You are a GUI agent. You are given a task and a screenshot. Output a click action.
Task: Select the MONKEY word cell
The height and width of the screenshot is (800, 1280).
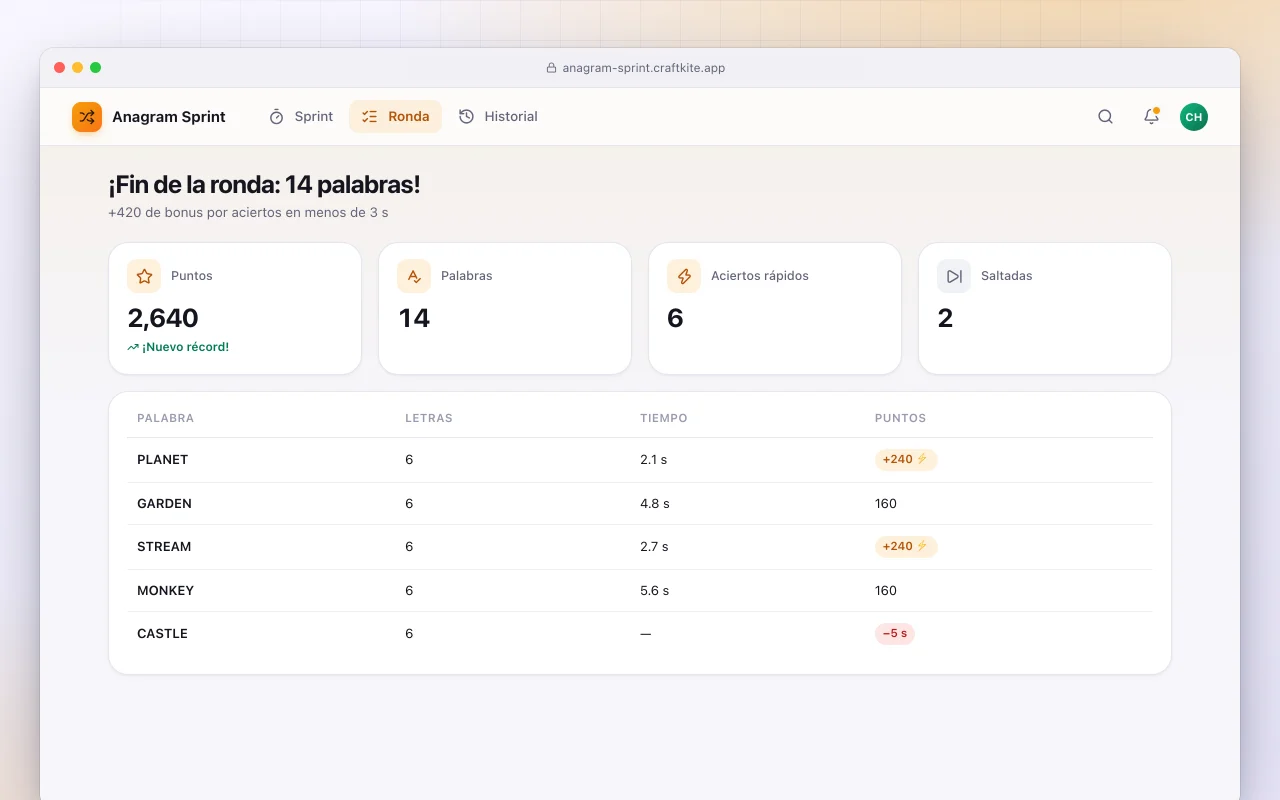[x=166, y=591]
